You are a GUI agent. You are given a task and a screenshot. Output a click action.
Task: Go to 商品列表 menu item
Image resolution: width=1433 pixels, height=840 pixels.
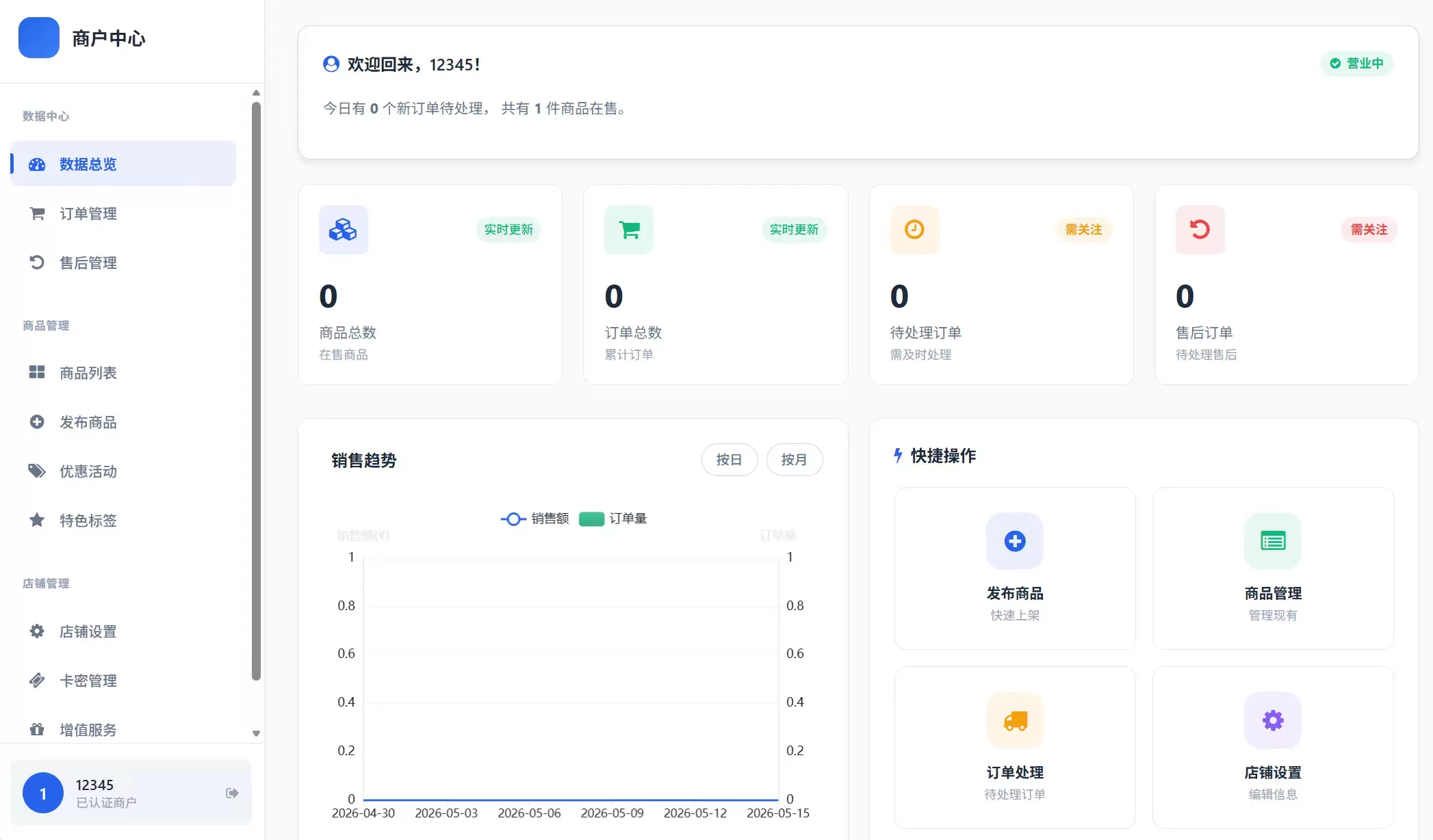123,372
